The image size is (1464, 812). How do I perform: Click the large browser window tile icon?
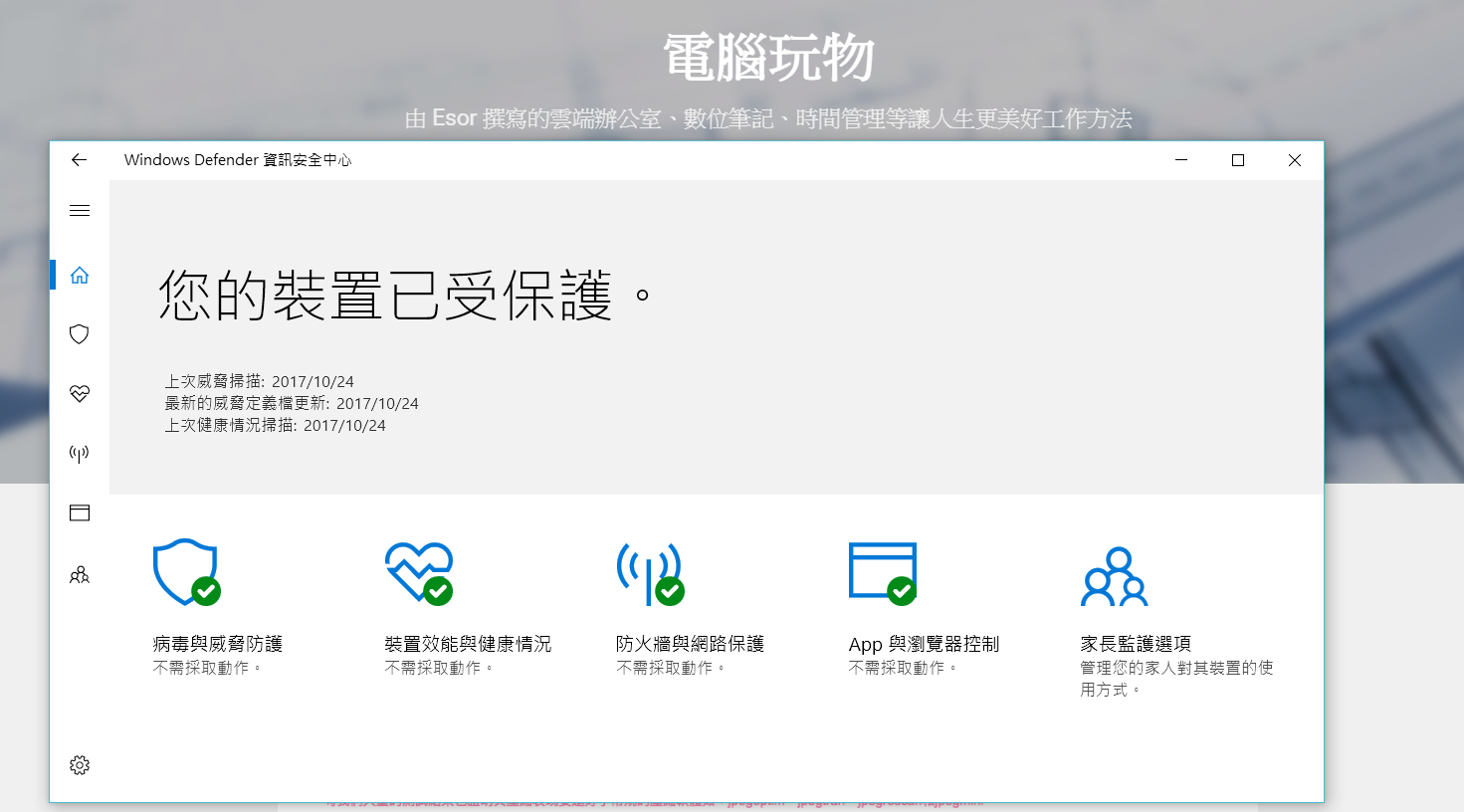(x=883, y=573)
